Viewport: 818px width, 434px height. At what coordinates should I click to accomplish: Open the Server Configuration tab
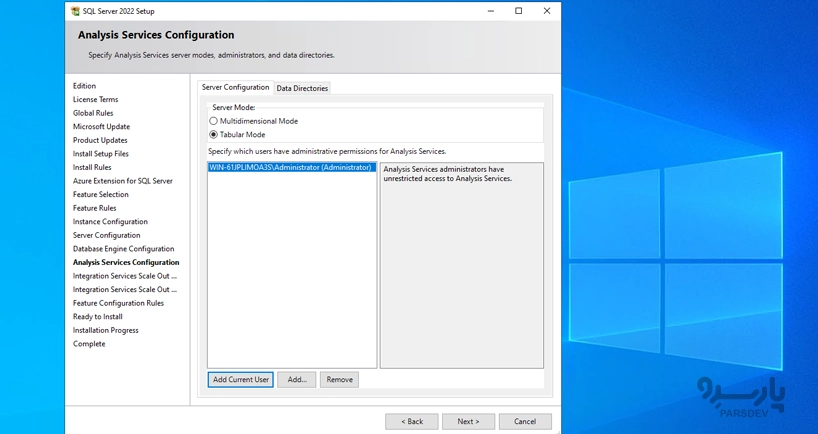click(235, 87)
